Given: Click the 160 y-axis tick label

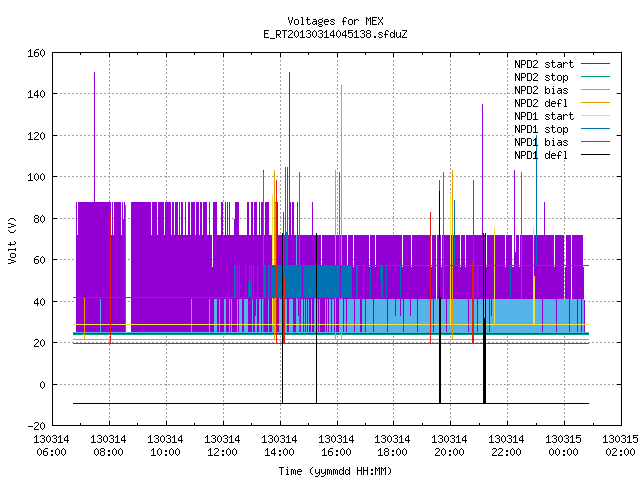Looking at the screenshot, I should click(36, 53).
